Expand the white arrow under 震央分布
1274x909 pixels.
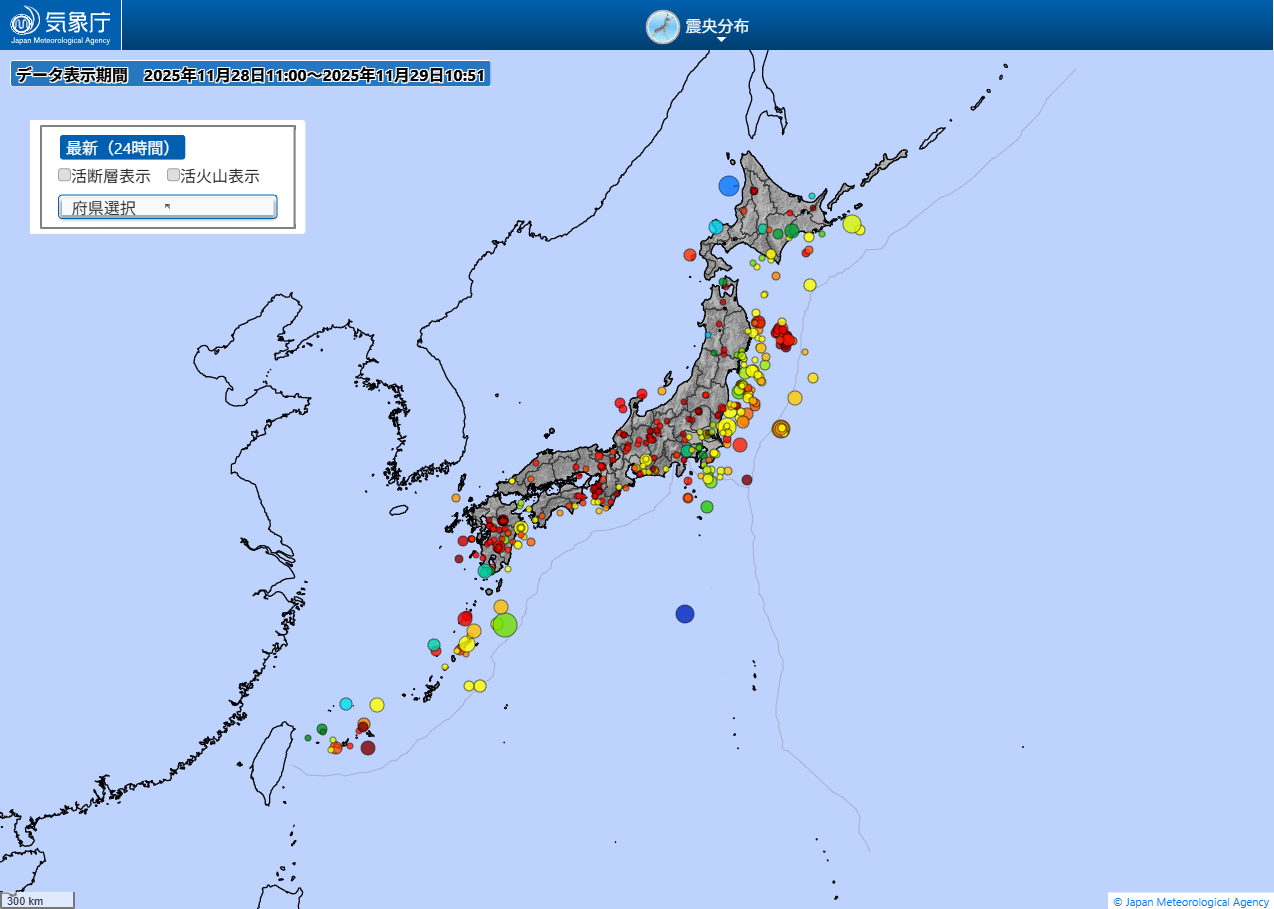point(721,40)
